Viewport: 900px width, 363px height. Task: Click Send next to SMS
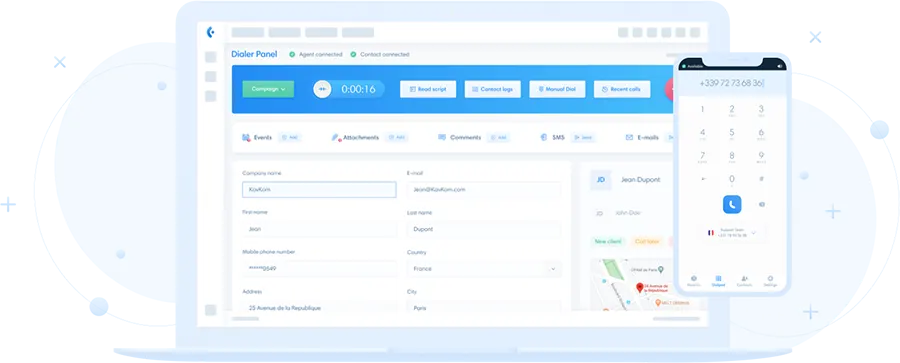(x=583, y=138)
